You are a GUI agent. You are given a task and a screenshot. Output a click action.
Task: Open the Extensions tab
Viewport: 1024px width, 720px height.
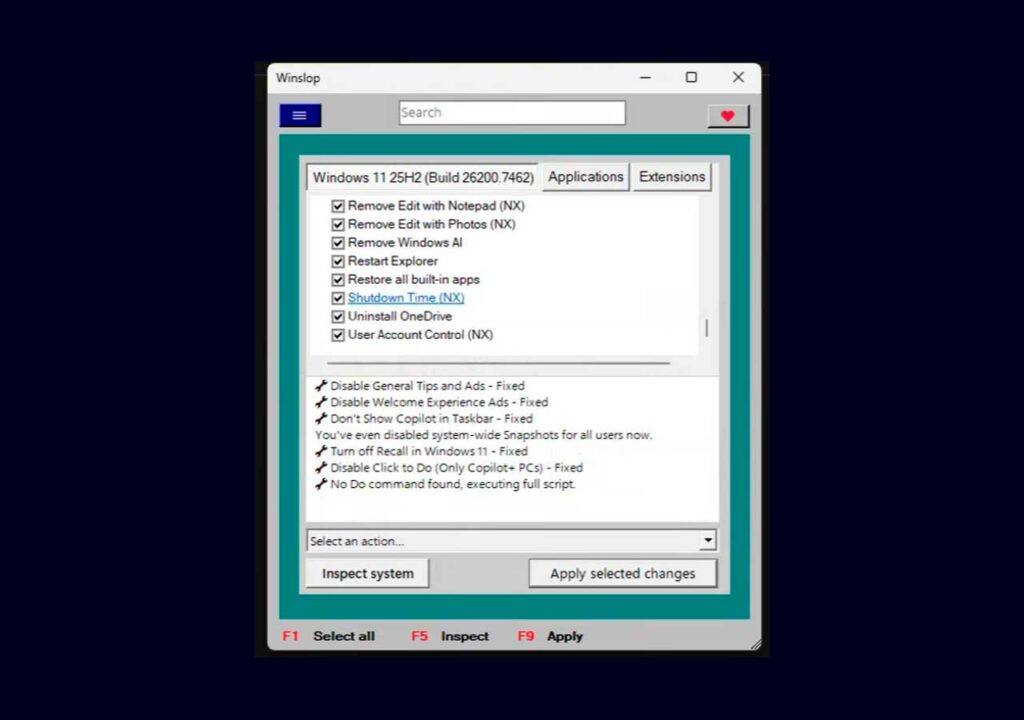(671, 177)
